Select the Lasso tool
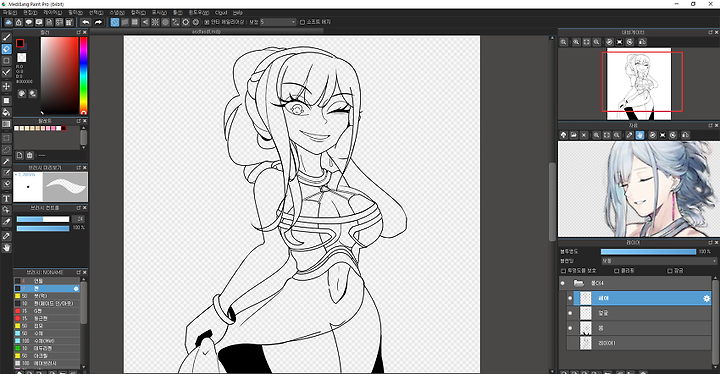This screenshot has width=720, height=374. 6,150
